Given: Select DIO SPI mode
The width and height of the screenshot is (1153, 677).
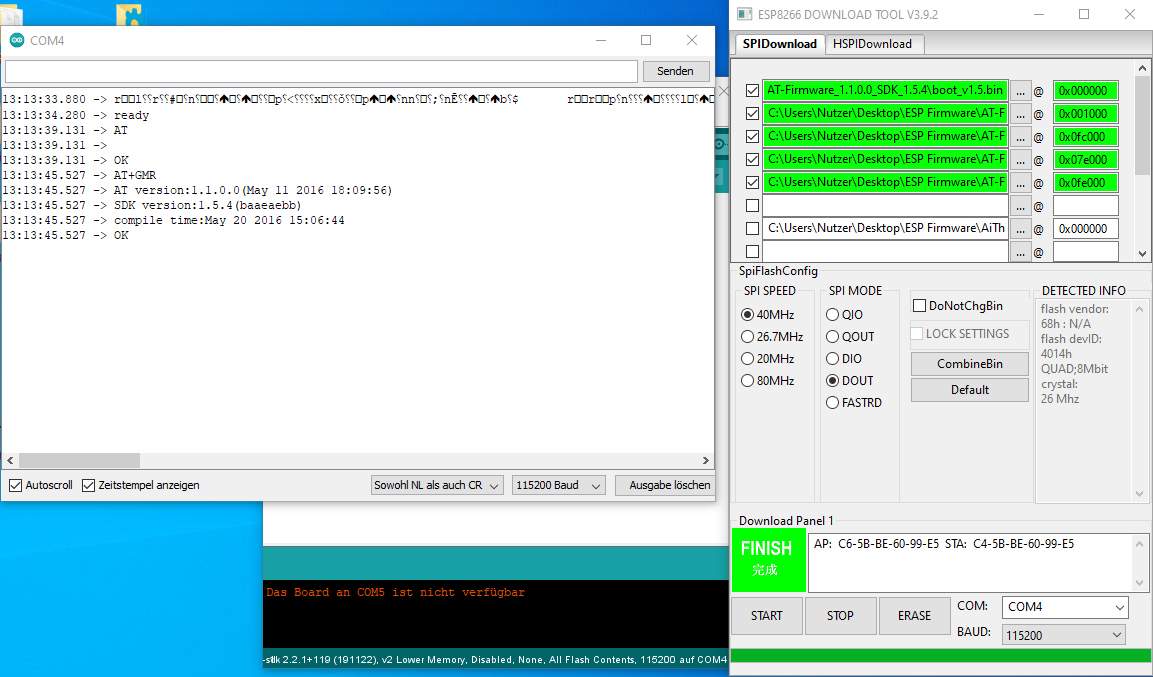Looking at the screenshot, I should click(x=832, y=359).
